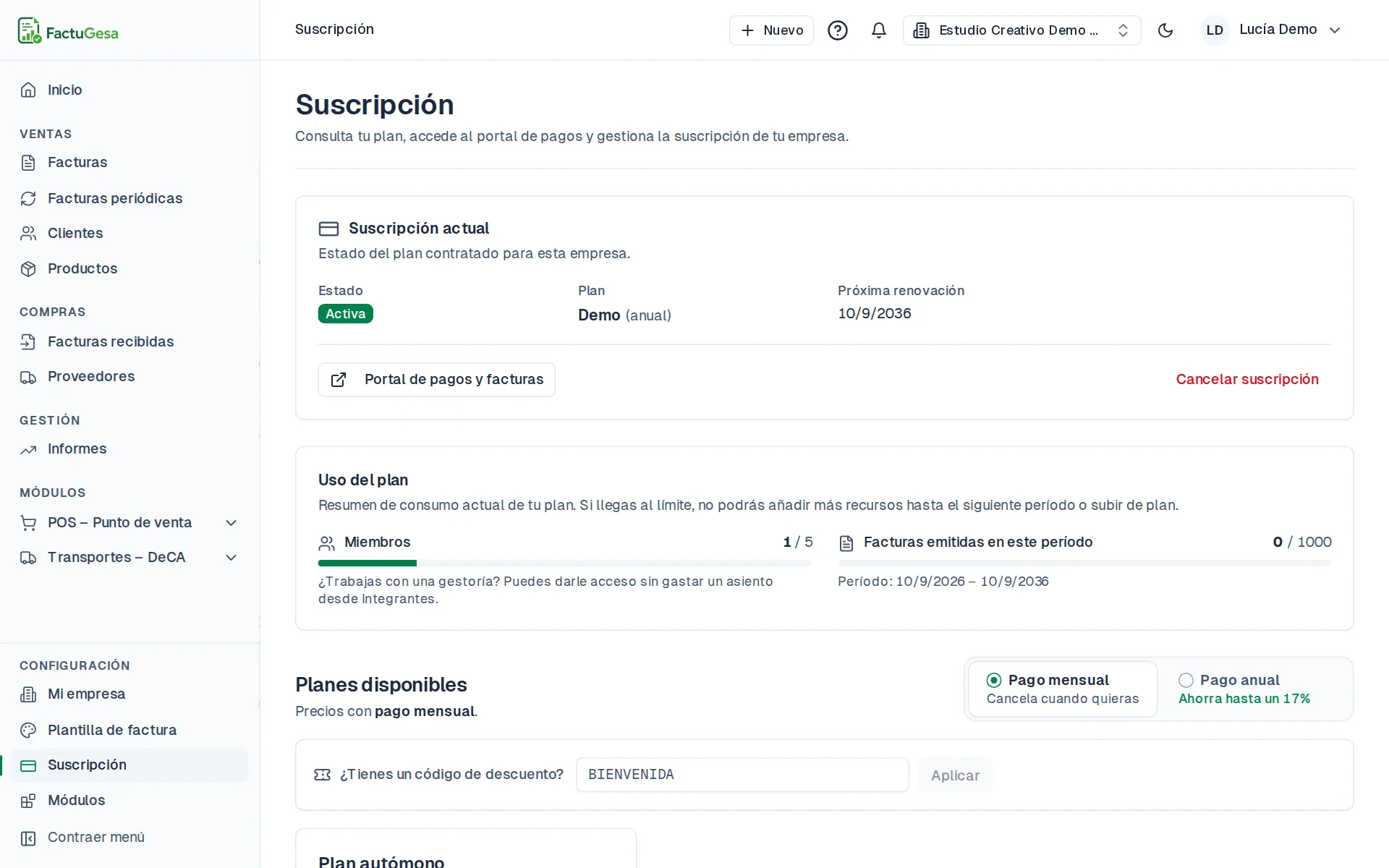
Task: Click the Facturas emitidas progress bar
Action: point(1084,563)
